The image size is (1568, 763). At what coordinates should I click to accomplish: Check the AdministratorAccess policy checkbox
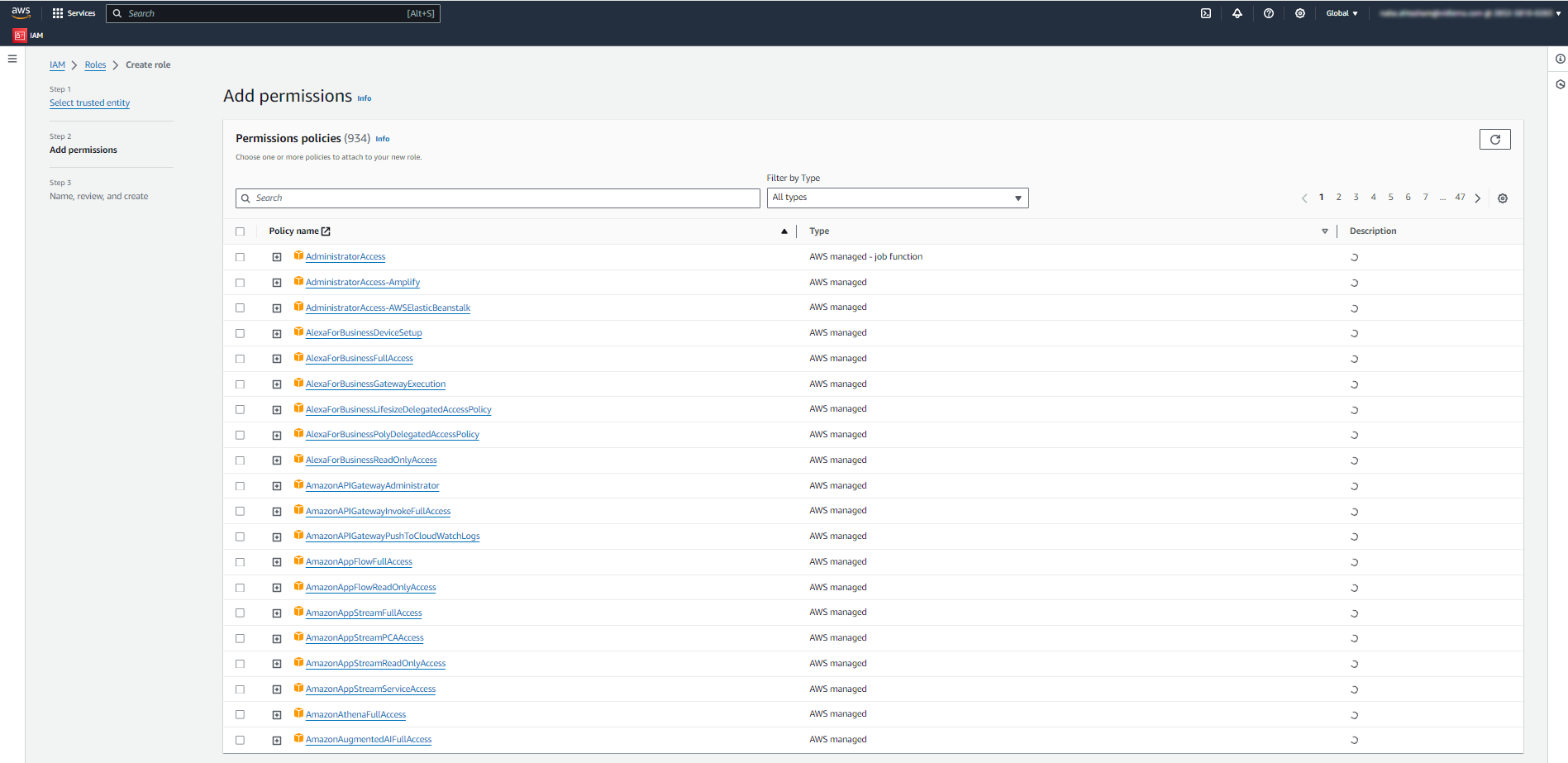click(x=241, y=257)
